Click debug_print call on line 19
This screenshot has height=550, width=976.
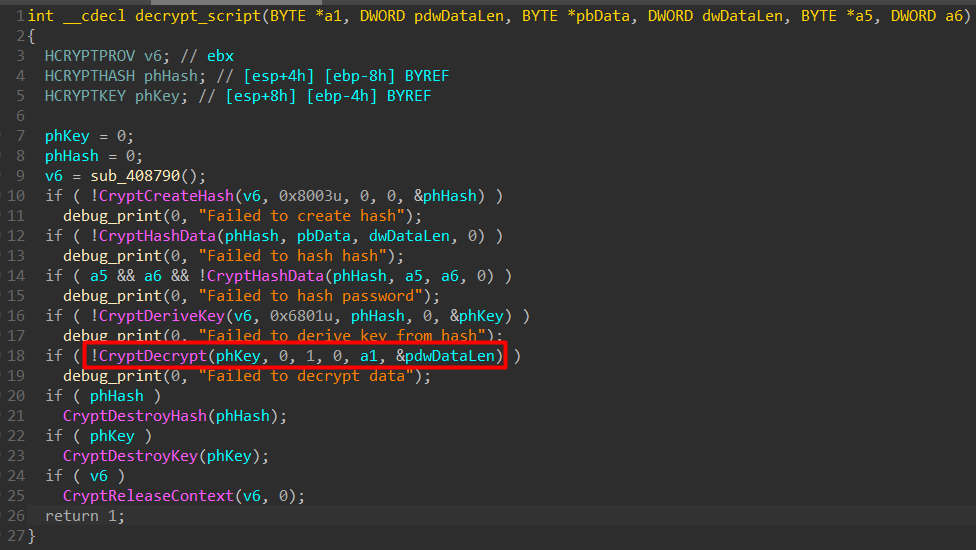pos(112,376)
